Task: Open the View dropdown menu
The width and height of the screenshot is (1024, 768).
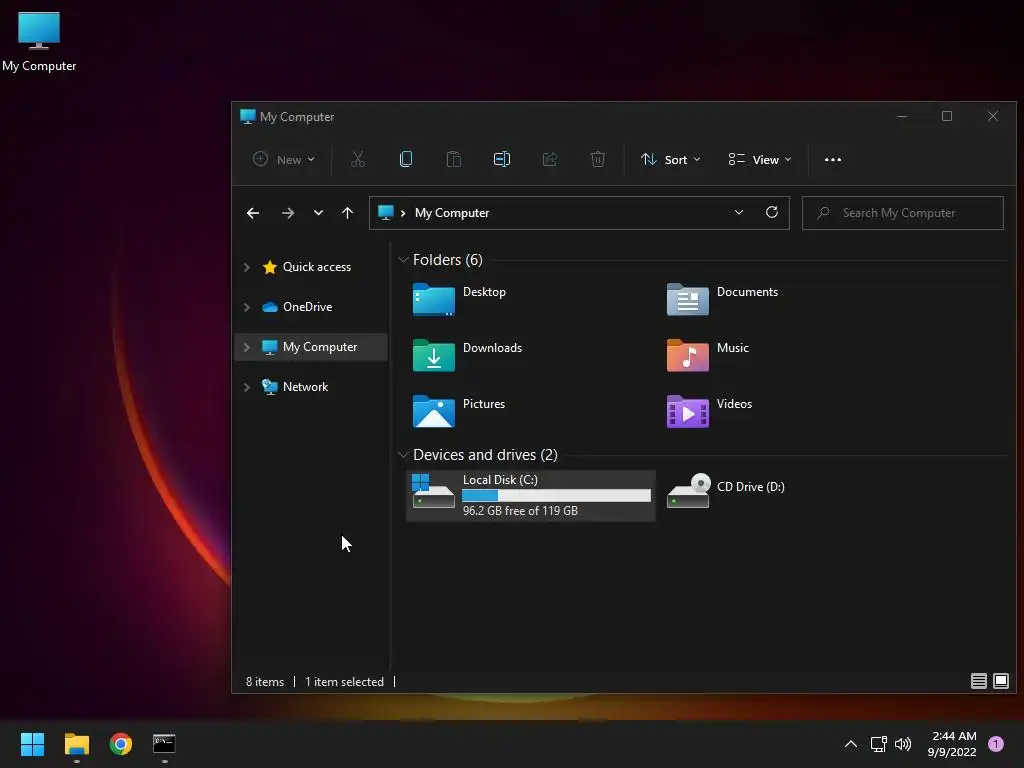Action: (760, 159)
